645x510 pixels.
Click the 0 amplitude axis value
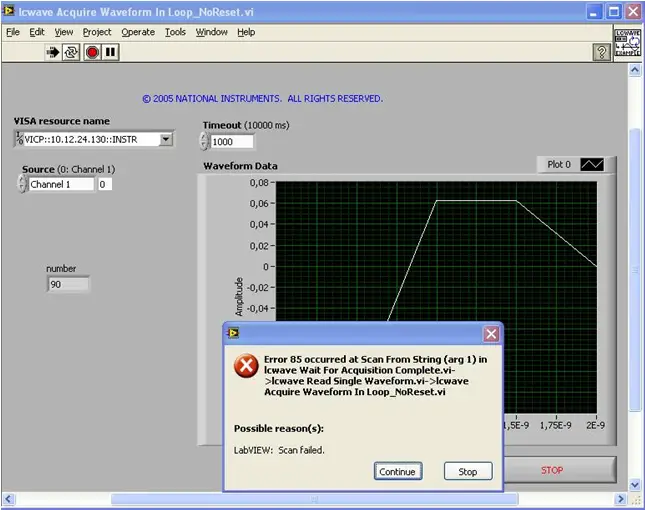tap(266, 267)
